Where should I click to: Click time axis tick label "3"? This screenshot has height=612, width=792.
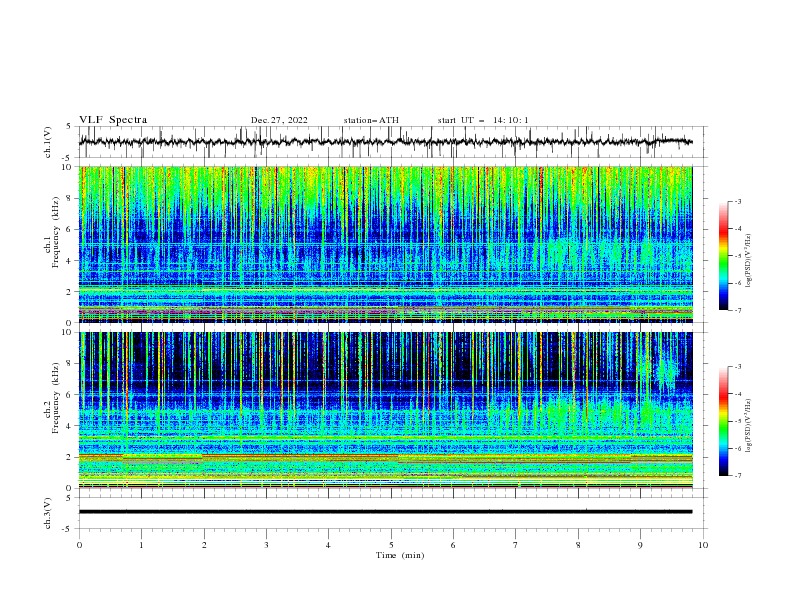(266, 545)
